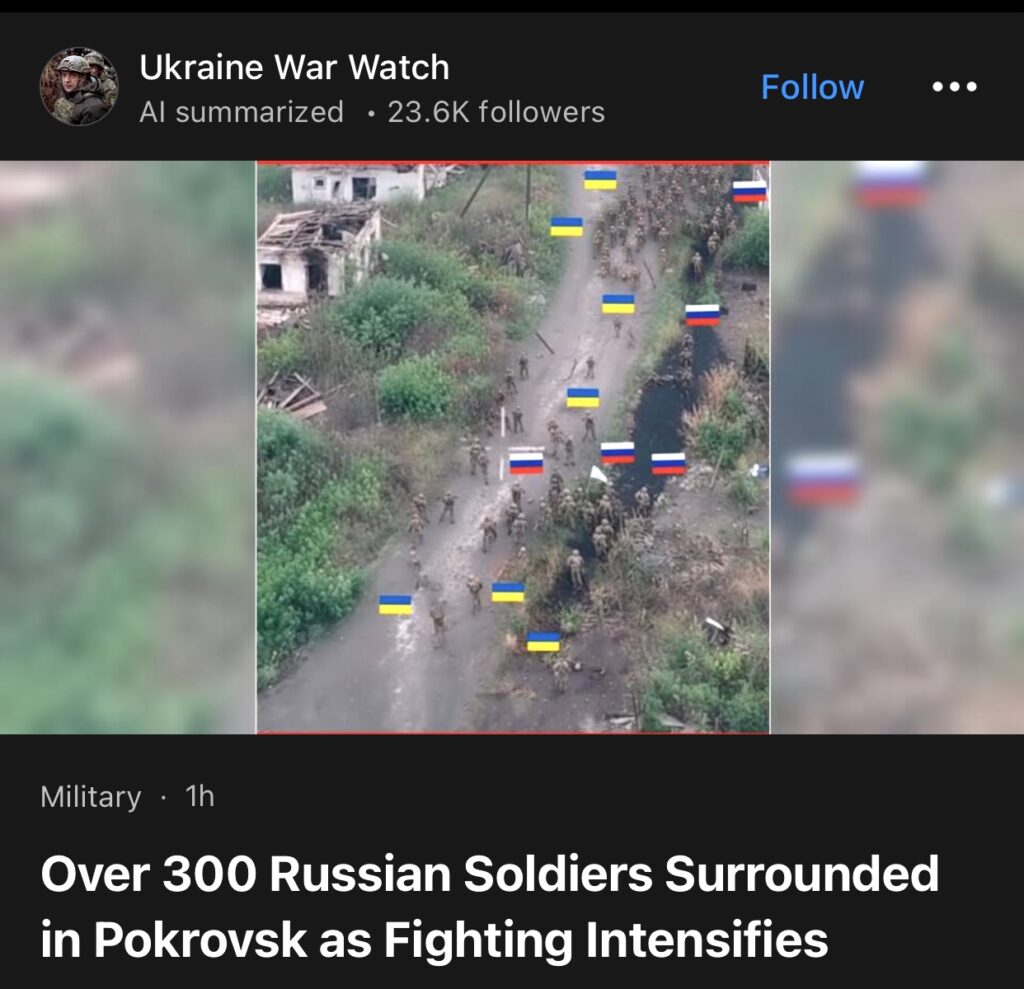Tap the leftmost Ukrainian flag by the roadside

[396, 605]
